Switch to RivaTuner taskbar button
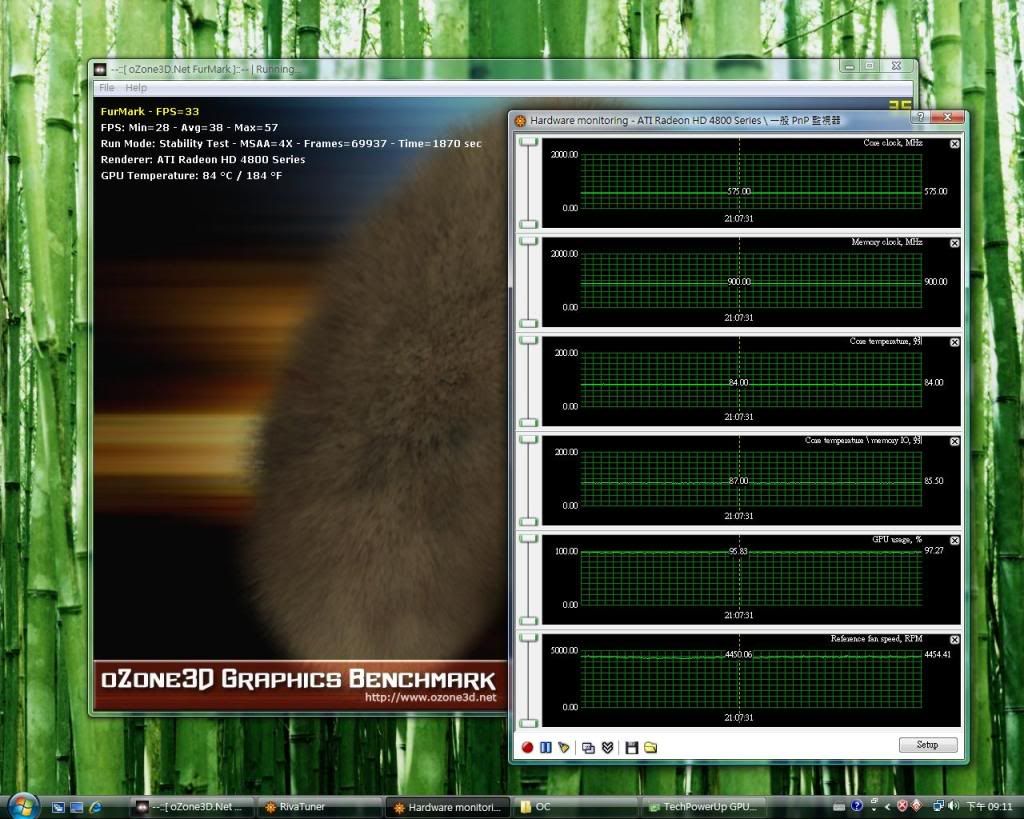This screenshot has height=819, width=1024. coord(319,807)
